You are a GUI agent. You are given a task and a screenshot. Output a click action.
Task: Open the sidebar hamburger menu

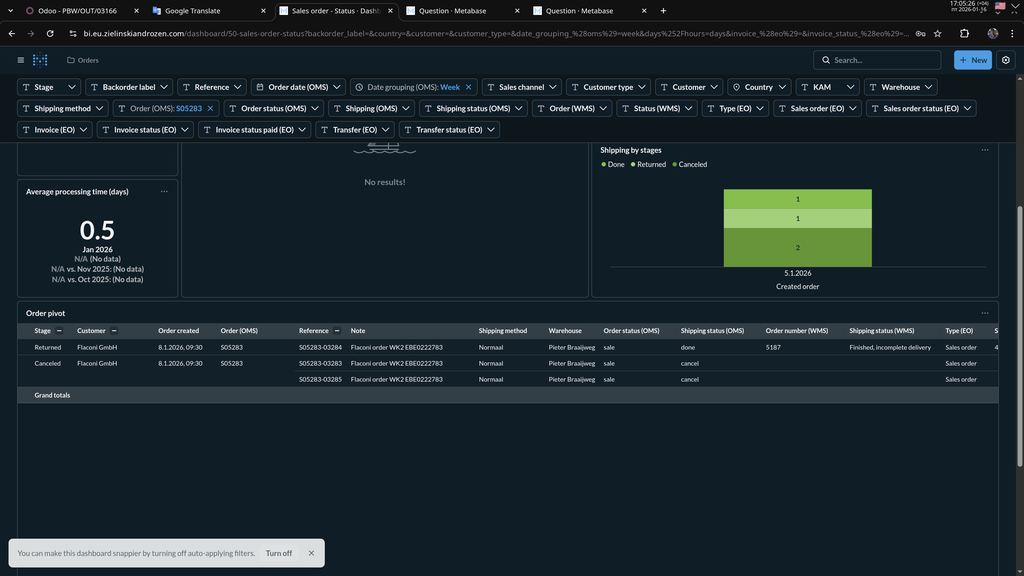point(20,60)
